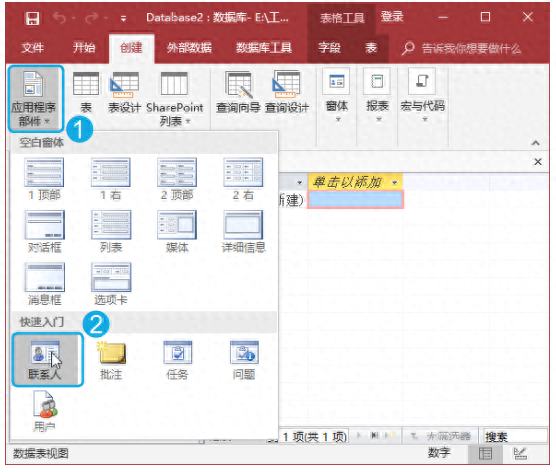The height and width of the screenshot is (472, 556).
Task: Switch to the 字段 tab
Action: (x=329, y=48)
